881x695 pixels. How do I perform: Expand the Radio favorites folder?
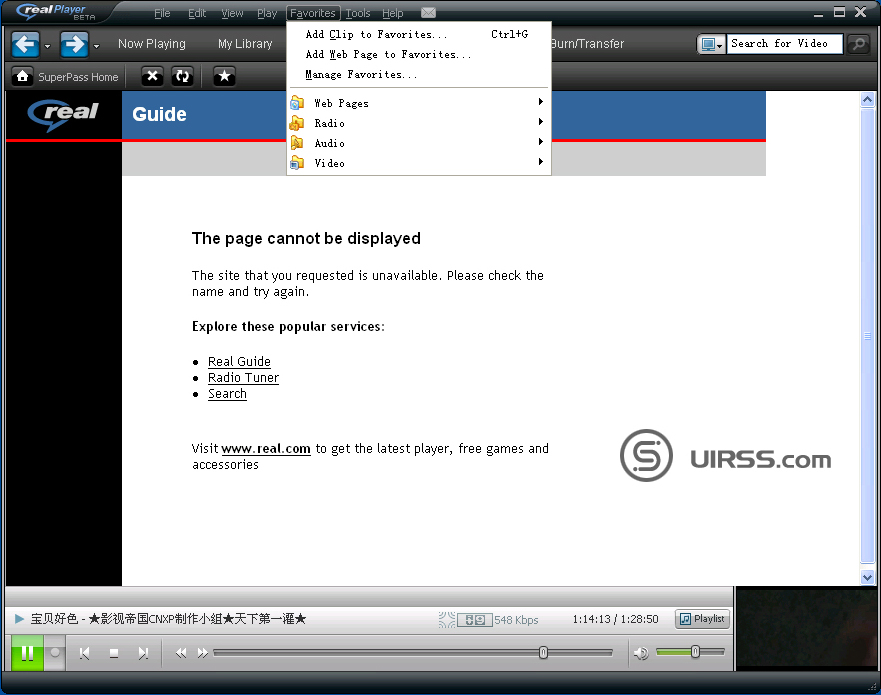point(419,123)
